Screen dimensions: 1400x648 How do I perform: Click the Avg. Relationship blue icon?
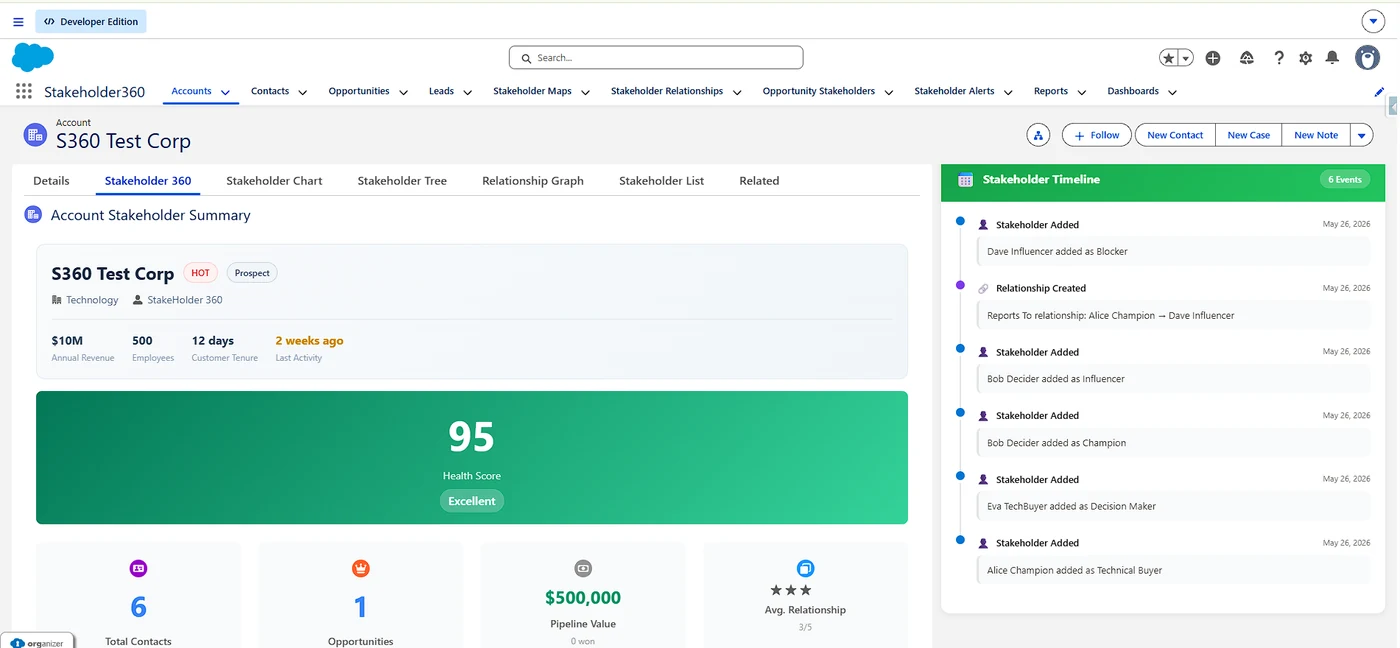[805, 568]
